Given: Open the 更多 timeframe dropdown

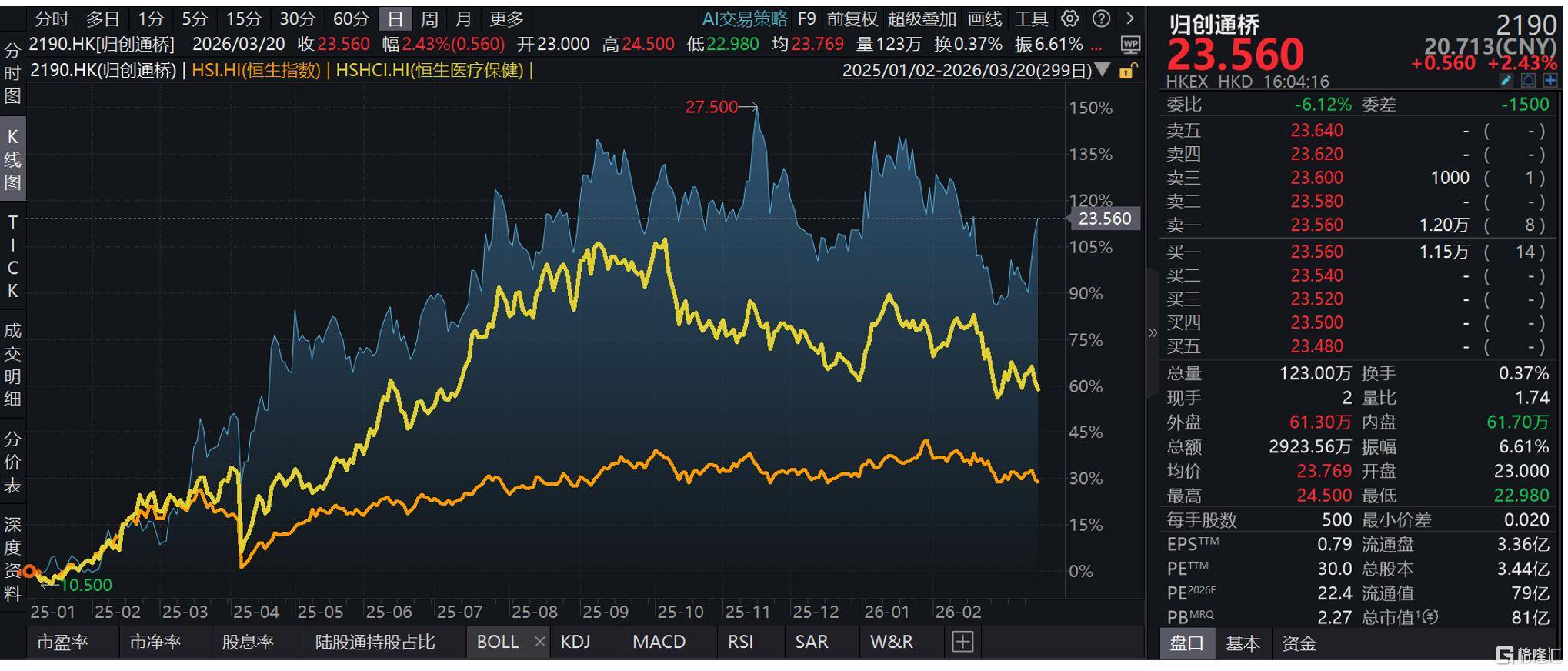Looking at the screenshot, I should coord(506,18).
